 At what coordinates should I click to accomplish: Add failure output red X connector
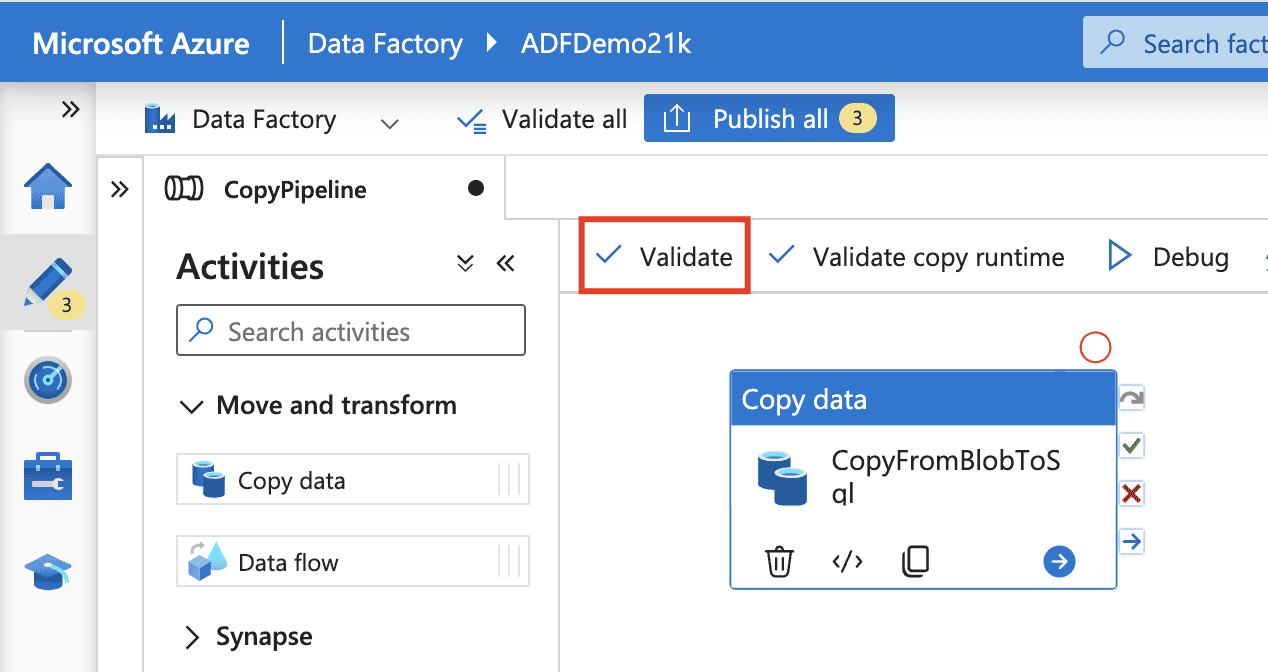coord(1131,493)
